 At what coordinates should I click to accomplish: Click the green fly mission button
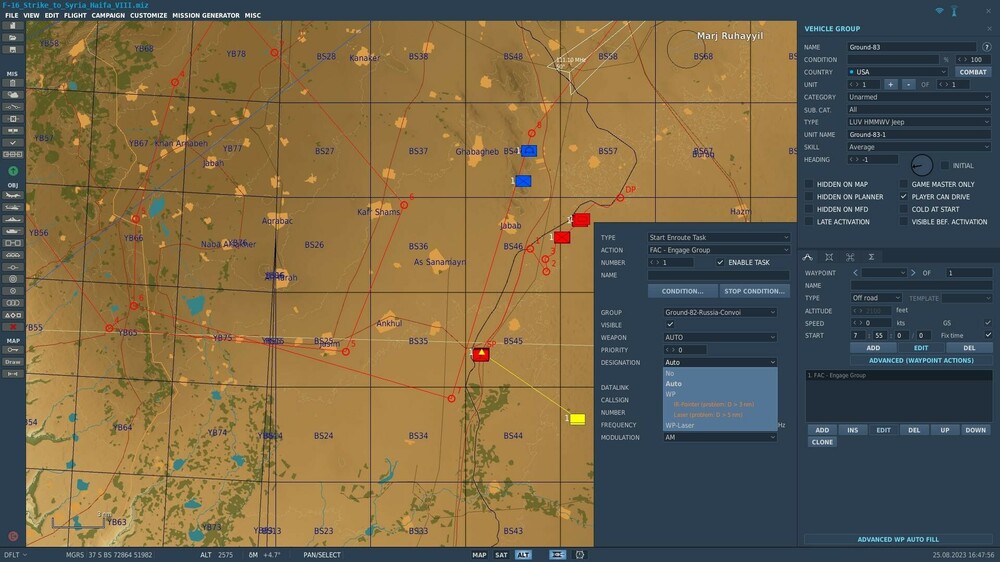pyautogui.click(x=13, y=171)
